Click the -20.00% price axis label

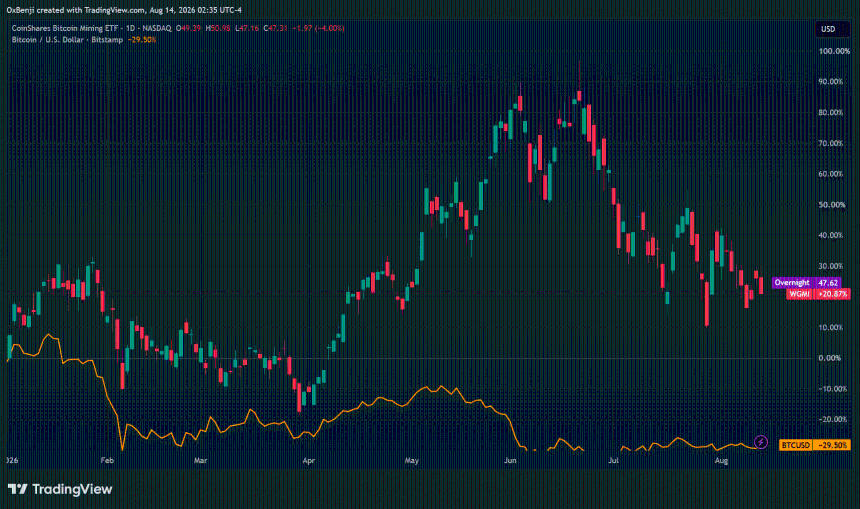tap(831, 419)
